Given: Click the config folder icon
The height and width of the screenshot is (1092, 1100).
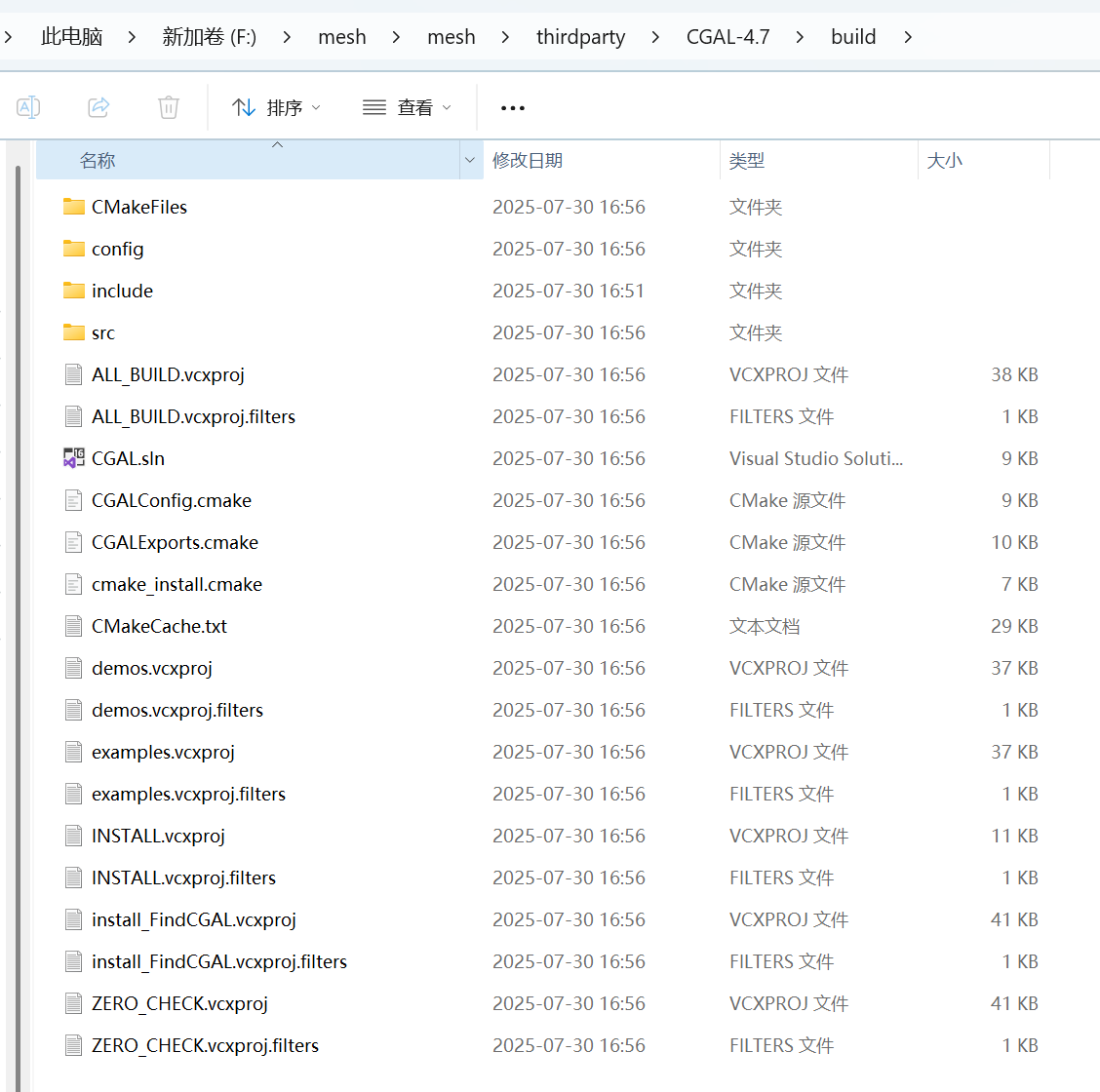Looking at the screenshot, I should click(74, 249).
